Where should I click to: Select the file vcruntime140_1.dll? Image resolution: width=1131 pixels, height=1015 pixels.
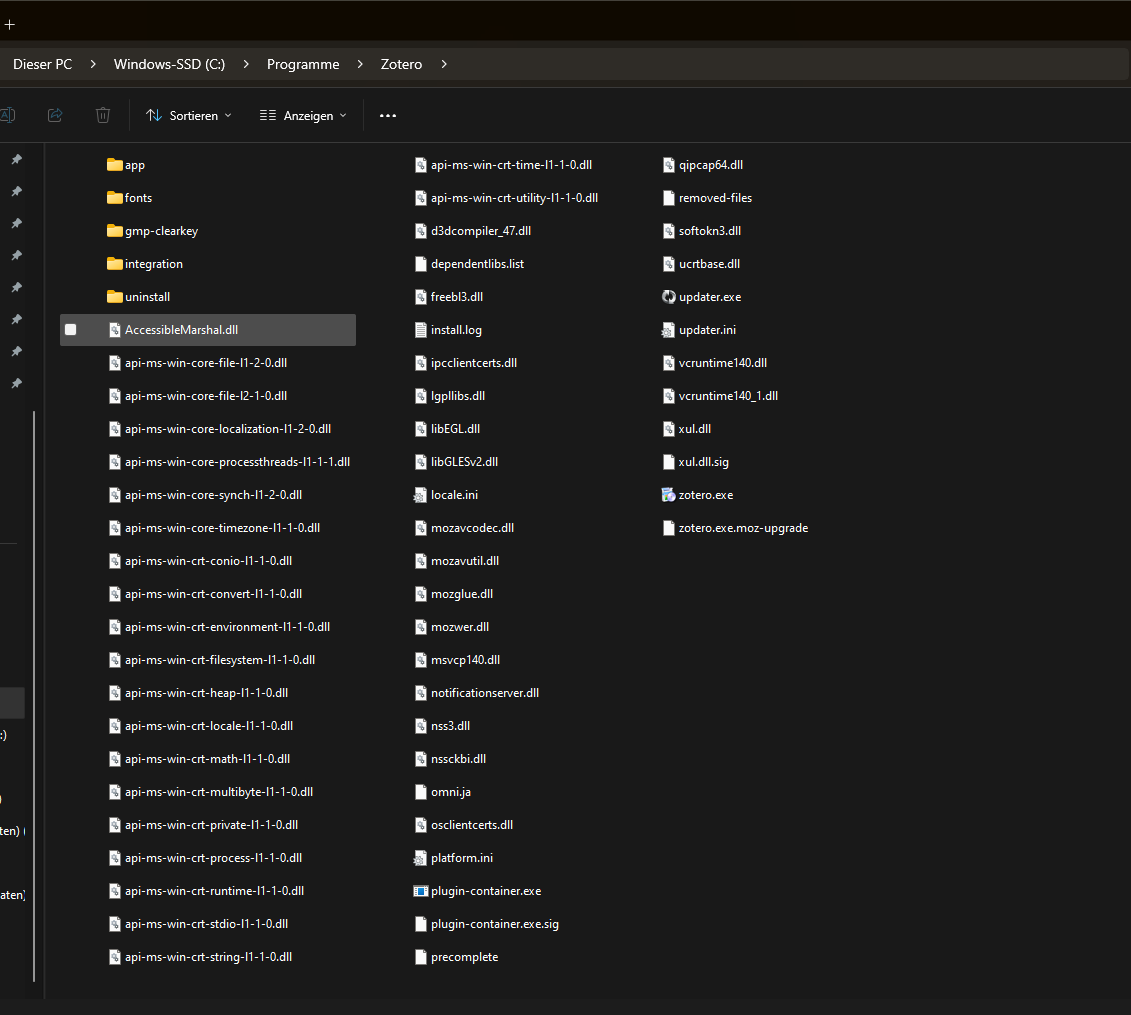[x=728, y=396]
